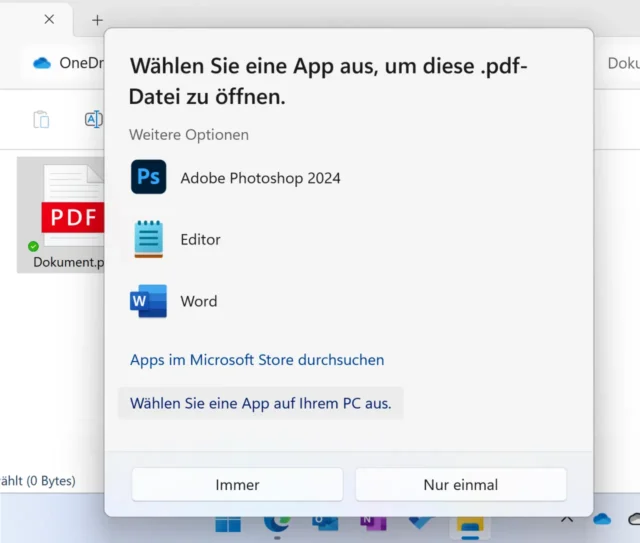Click the OneDrive cloud icon in system tray

(x=601, y=519)
